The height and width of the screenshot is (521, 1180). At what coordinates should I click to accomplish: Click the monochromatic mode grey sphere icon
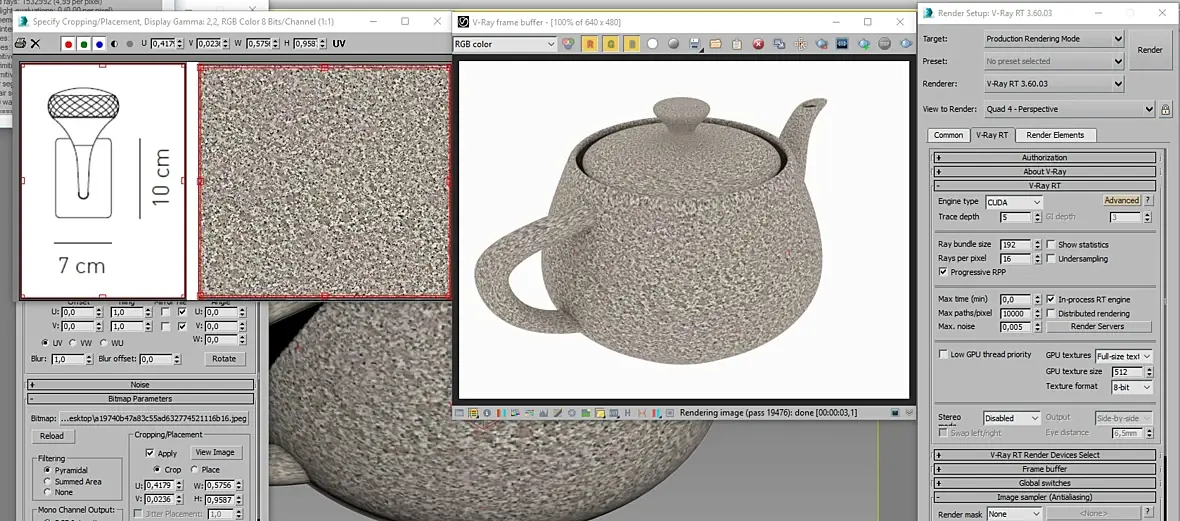coord(674,44)
